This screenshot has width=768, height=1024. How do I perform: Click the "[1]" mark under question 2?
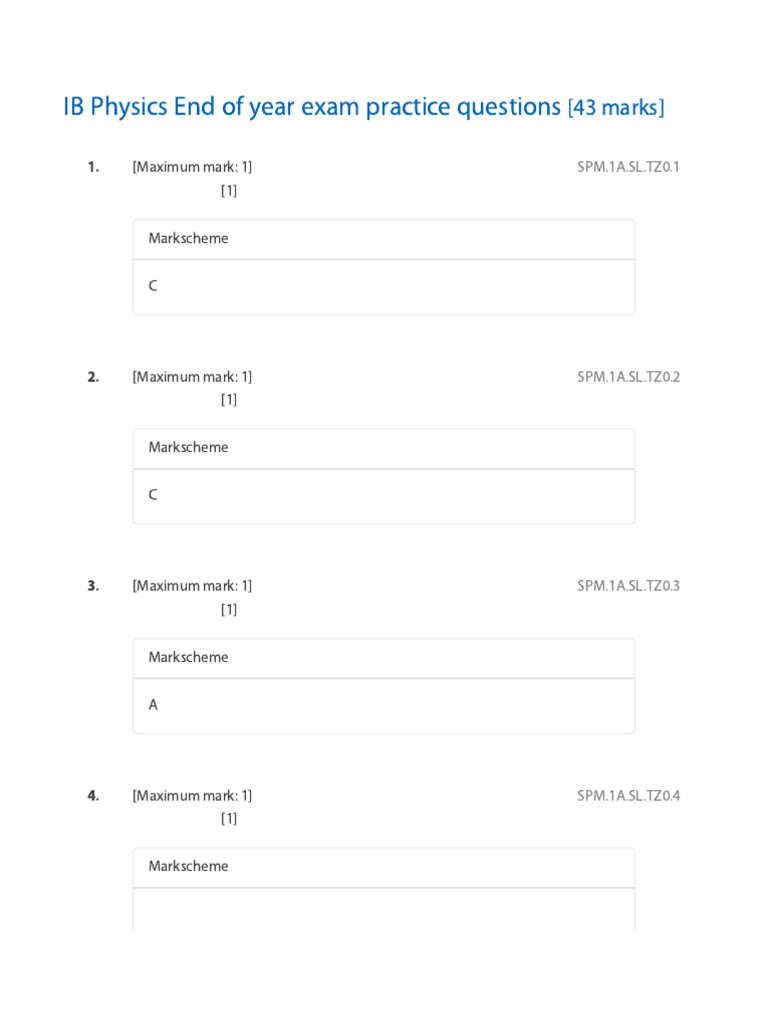point(229,400)
